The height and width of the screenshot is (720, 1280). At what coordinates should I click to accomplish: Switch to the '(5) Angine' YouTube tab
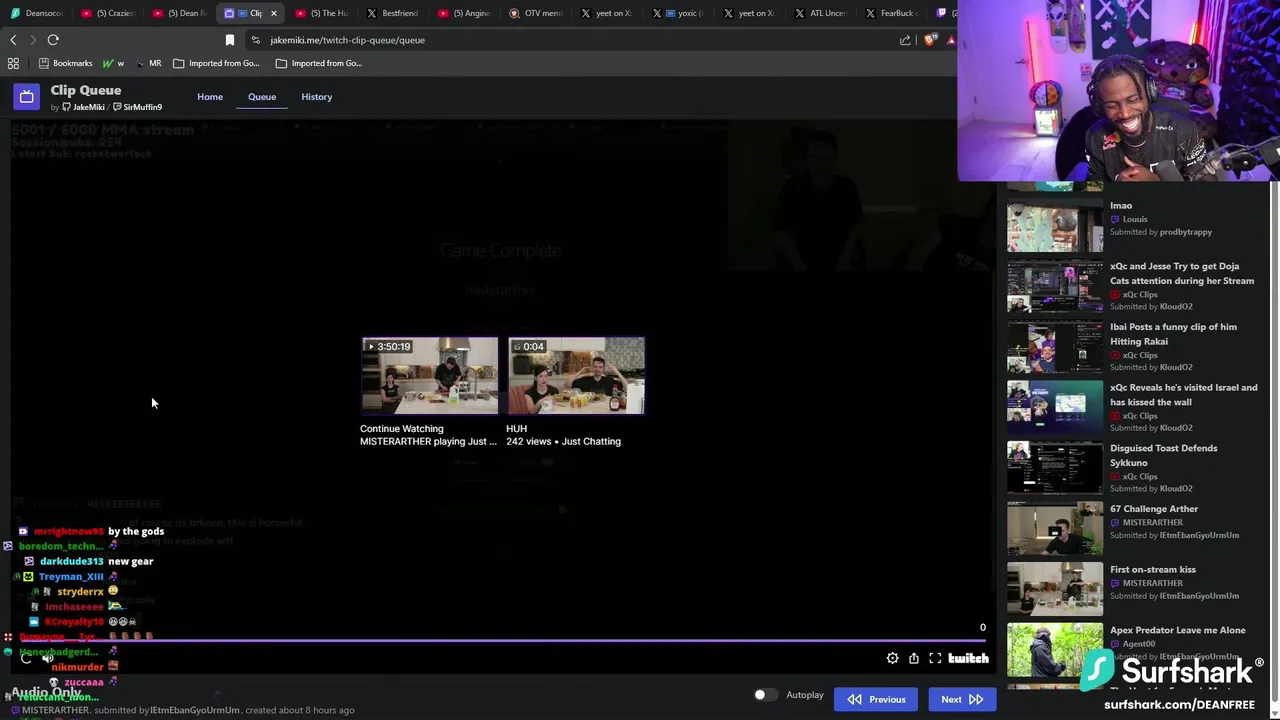pyautogui.click(x=465, y=13)
